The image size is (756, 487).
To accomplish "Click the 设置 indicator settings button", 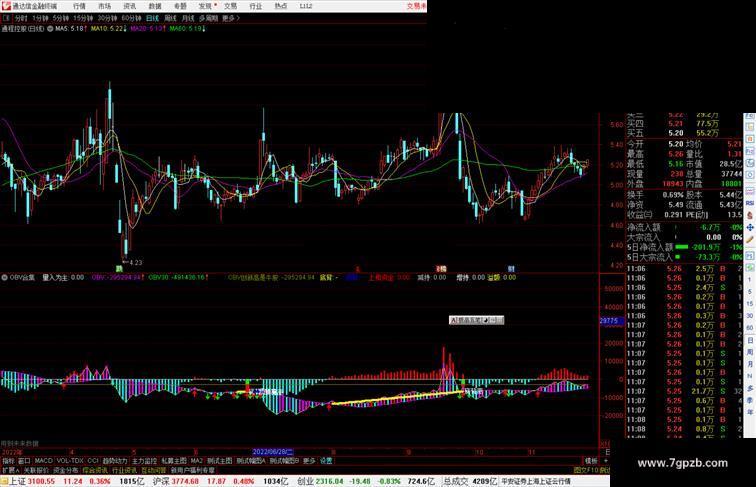I will click(326, 461).
